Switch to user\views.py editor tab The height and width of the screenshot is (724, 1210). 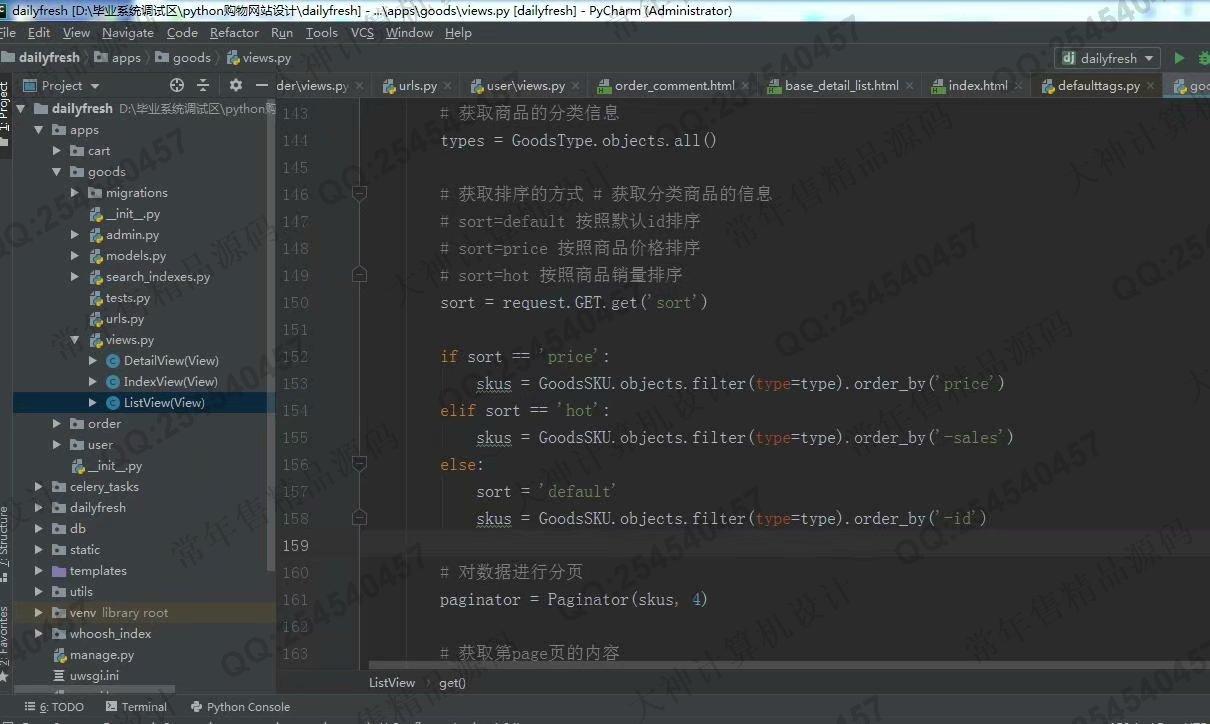tap(525, 86)
